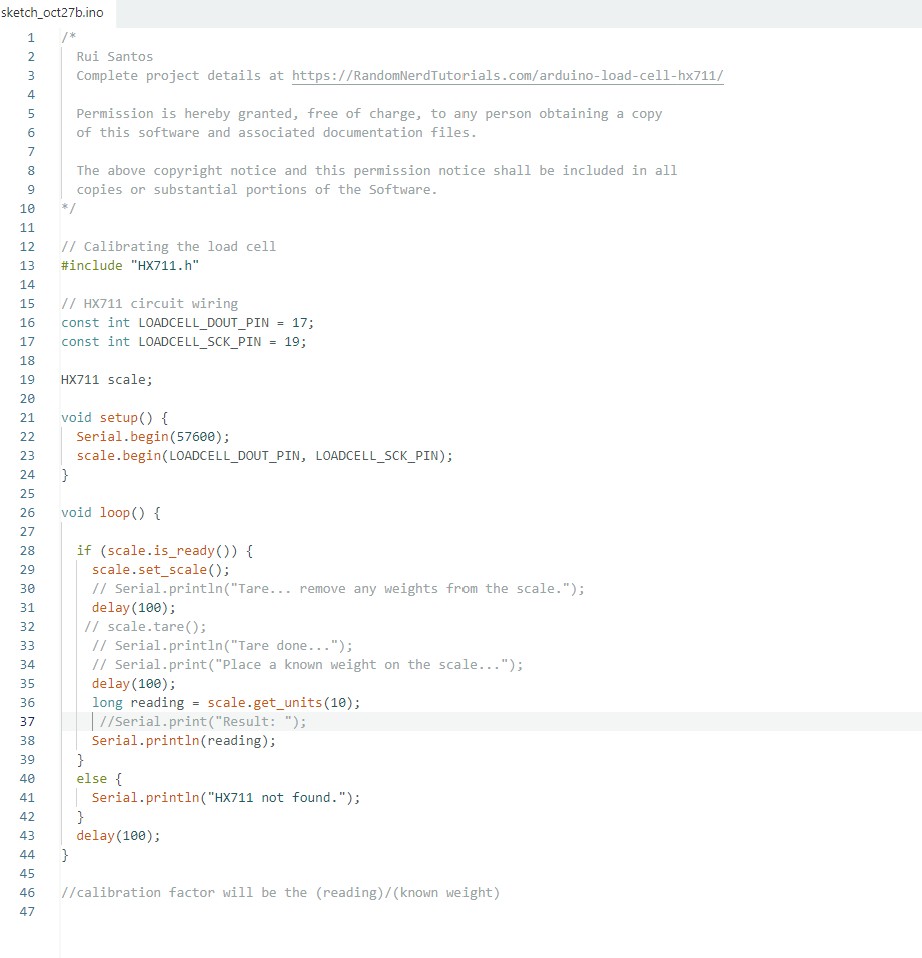Click the "HX711 not found." println line
Viewport: 922px width, 958px height.
[x=225, y=797]
